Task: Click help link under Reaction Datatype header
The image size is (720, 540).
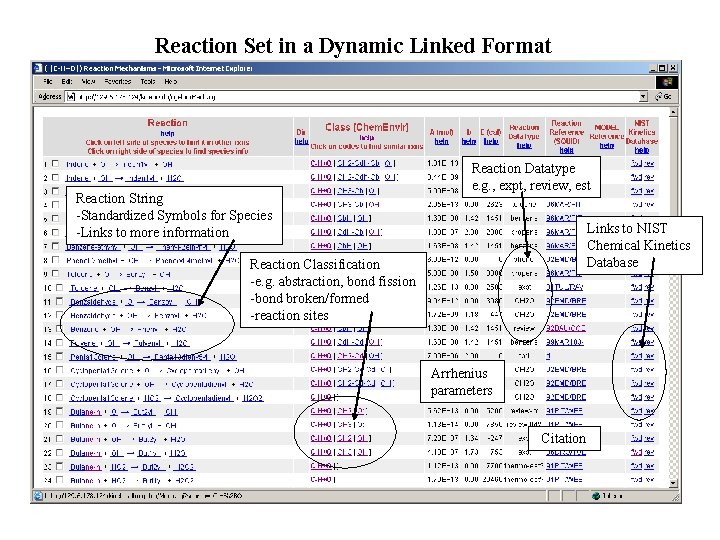Action: tap(524, 146)
